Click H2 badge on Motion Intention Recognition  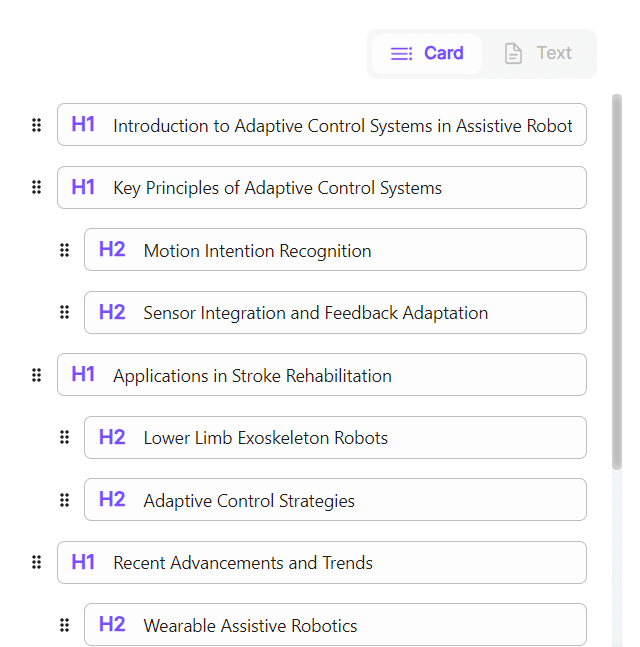[x=112, y=250]
